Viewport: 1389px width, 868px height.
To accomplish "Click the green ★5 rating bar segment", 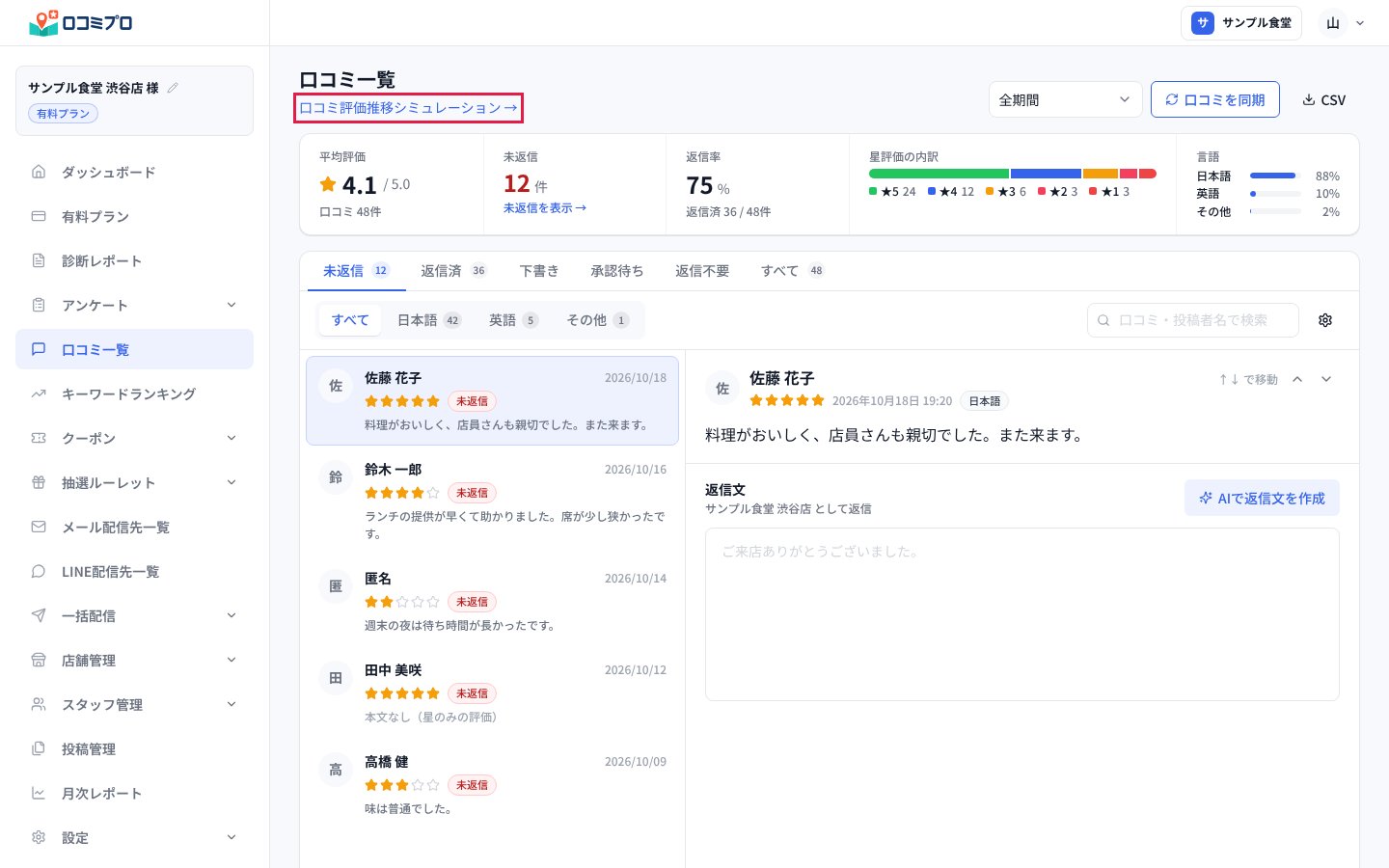I will pos(939,174).
